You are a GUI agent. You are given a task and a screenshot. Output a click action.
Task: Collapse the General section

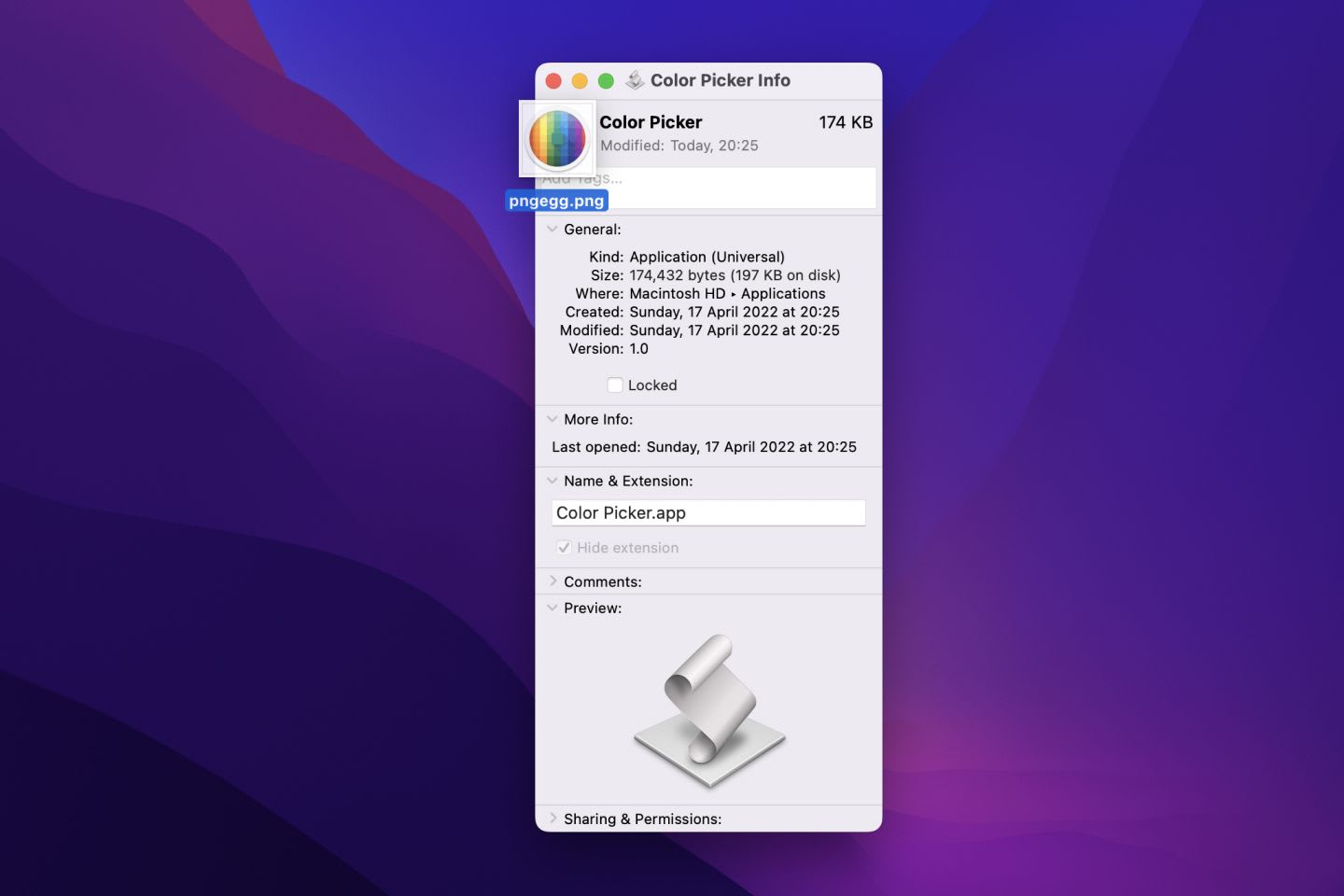[x=553, y=229]
